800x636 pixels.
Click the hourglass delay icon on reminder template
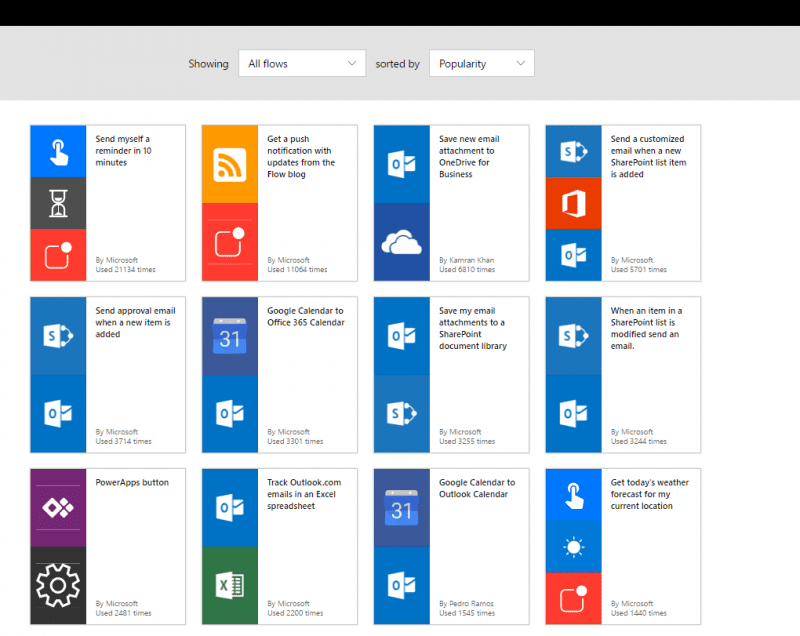click(x=57, y=202)
